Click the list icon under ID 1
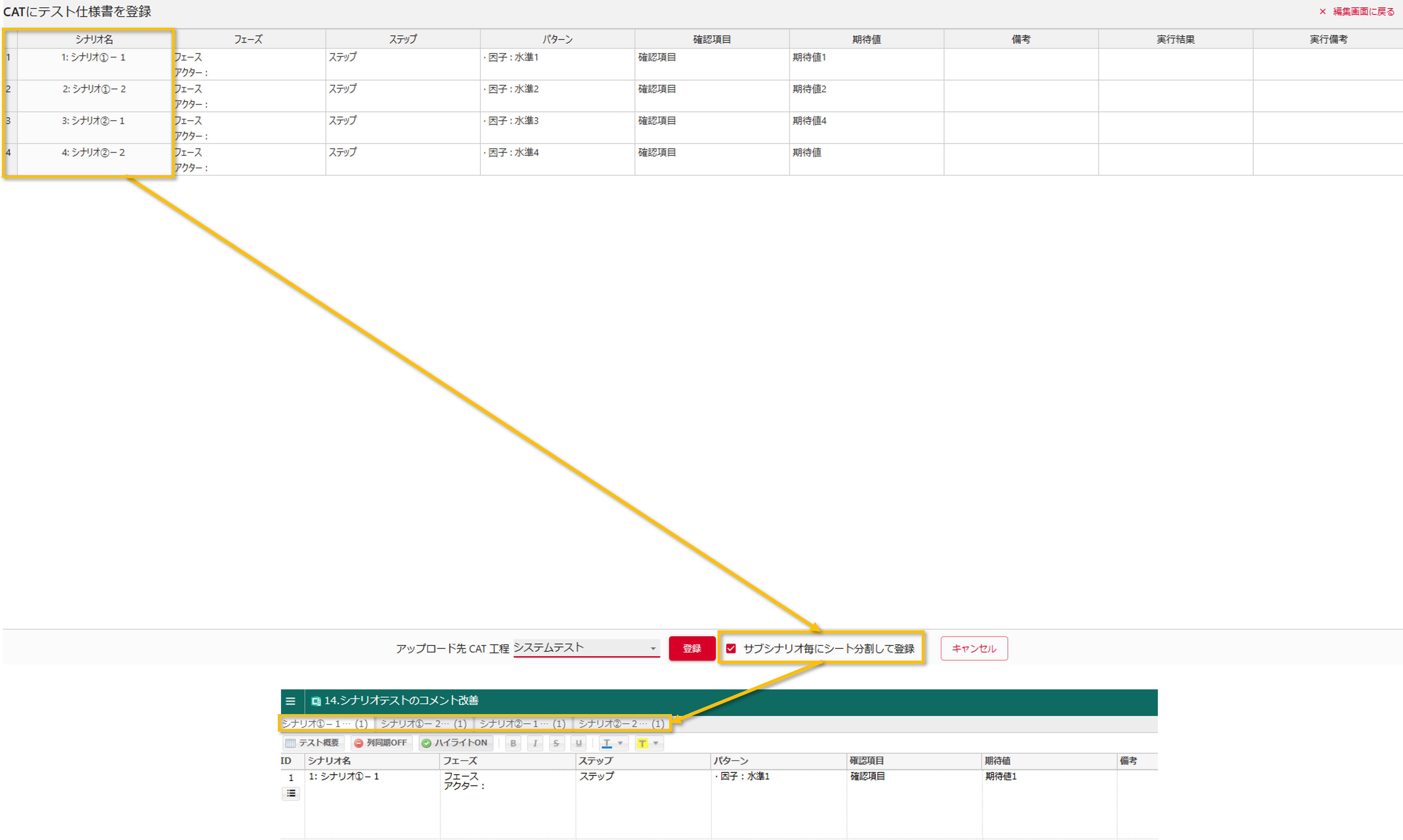The height and width of the screenshot is (840, 1403). click(x=291, y=794)
